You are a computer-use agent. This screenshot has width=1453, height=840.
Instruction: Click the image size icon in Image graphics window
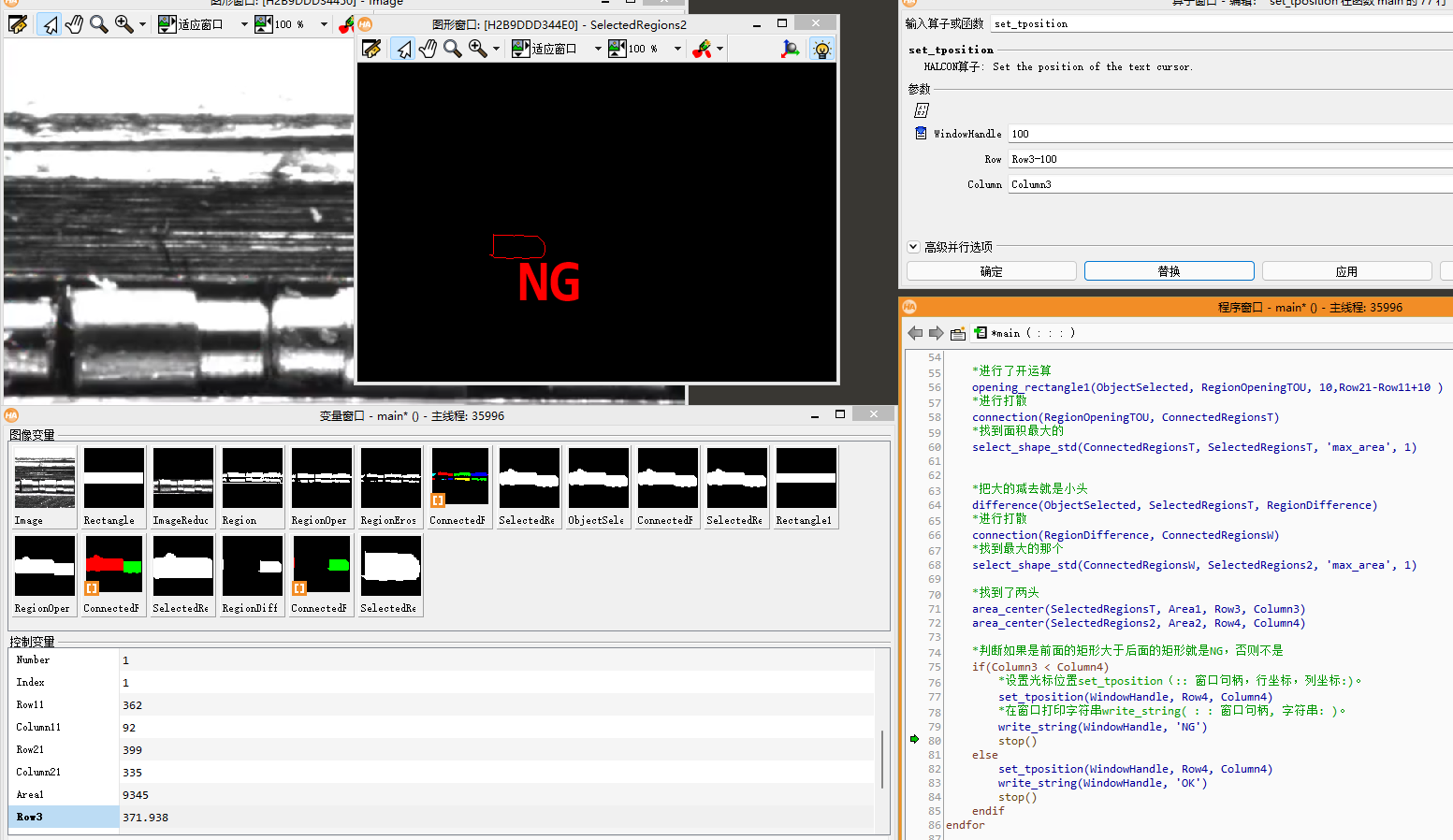(x=264, y=24)
